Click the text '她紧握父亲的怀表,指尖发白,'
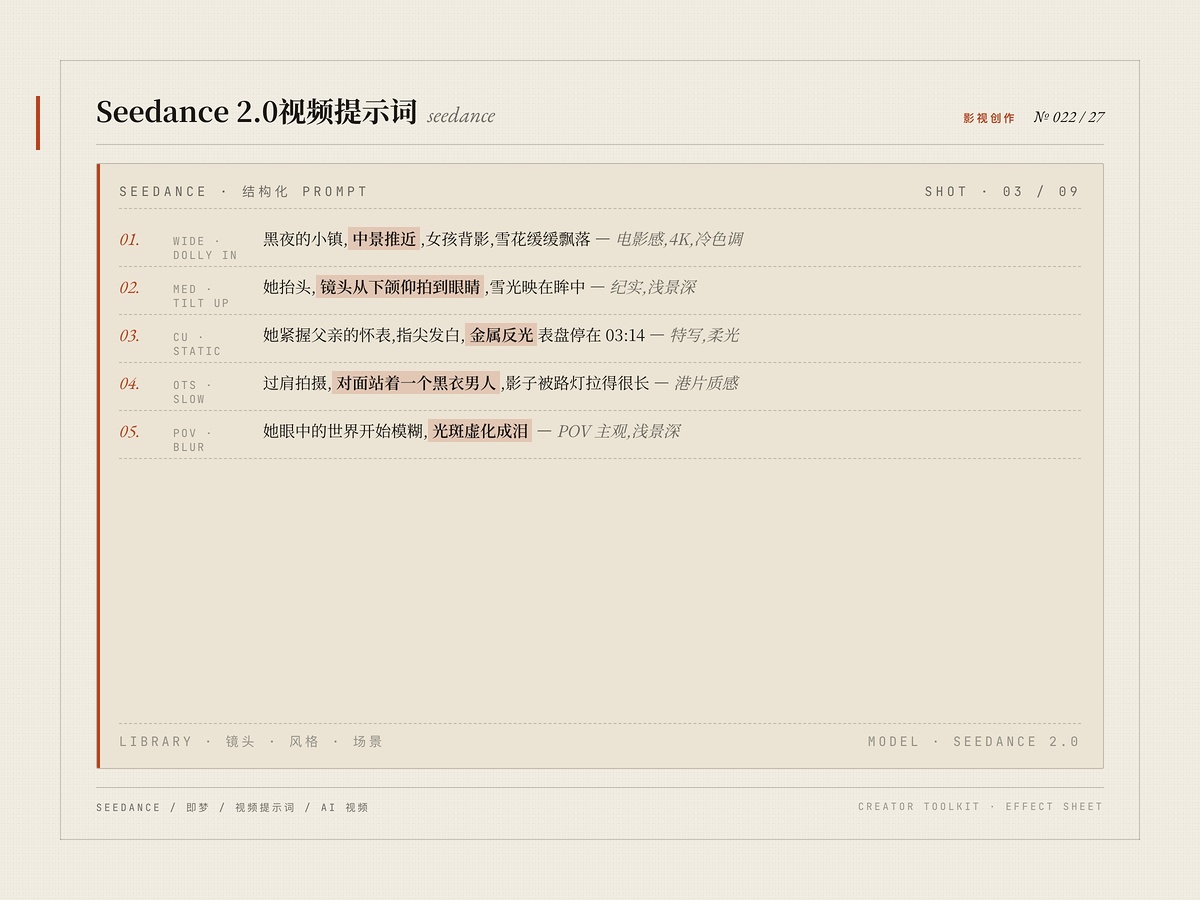Image resolution: width=1200 pixels, height=900 pixels. point(364,335)
